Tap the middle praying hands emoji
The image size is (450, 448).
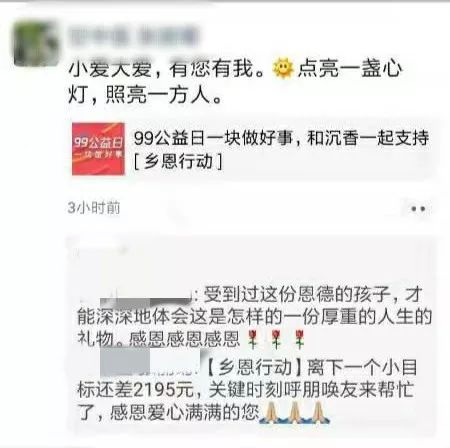(294, 413)
